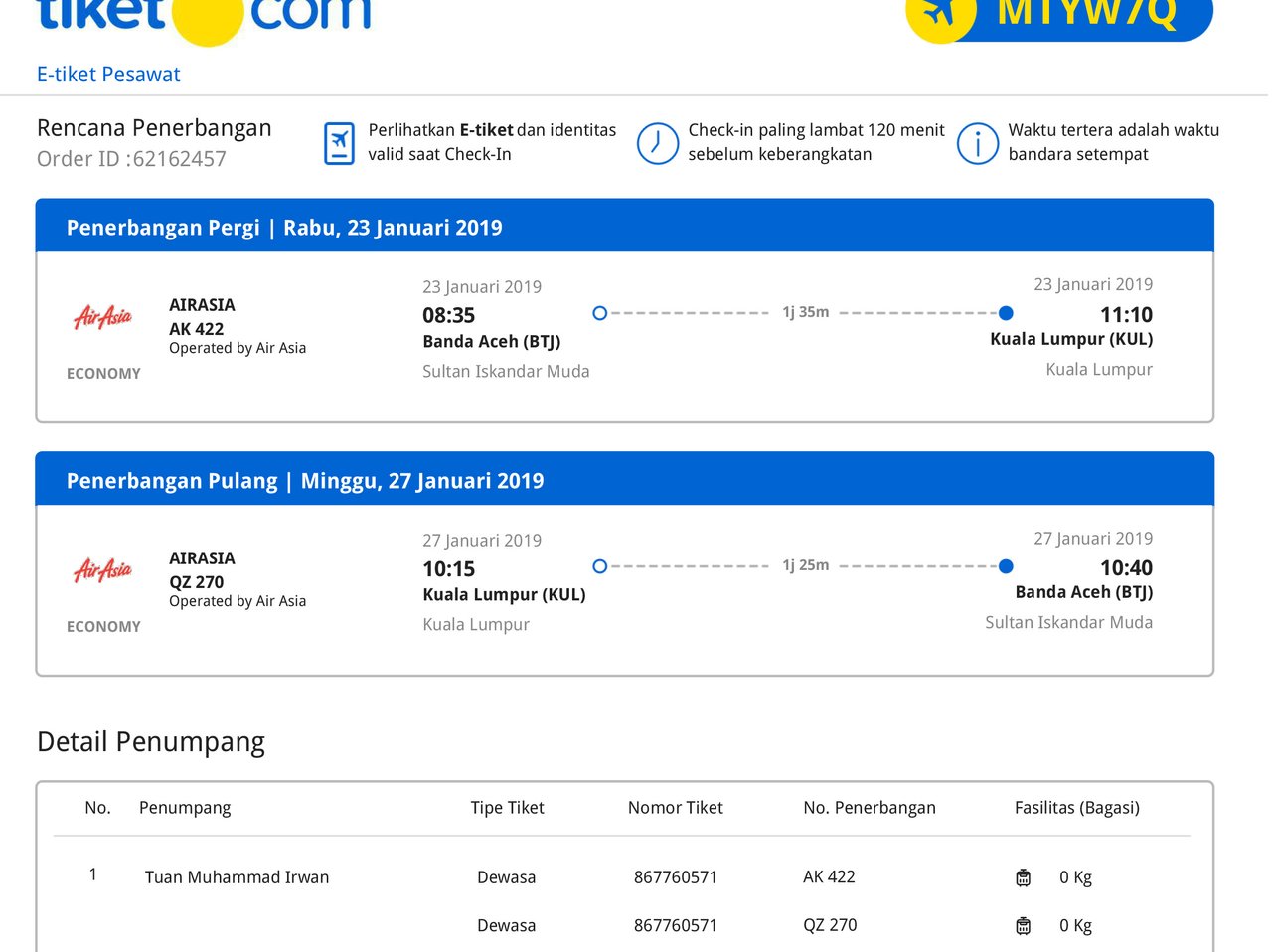Click the departure origin dot for Banda Aceh 08:35
Screen dimensions: 1272x952
[x=599, y=313]
